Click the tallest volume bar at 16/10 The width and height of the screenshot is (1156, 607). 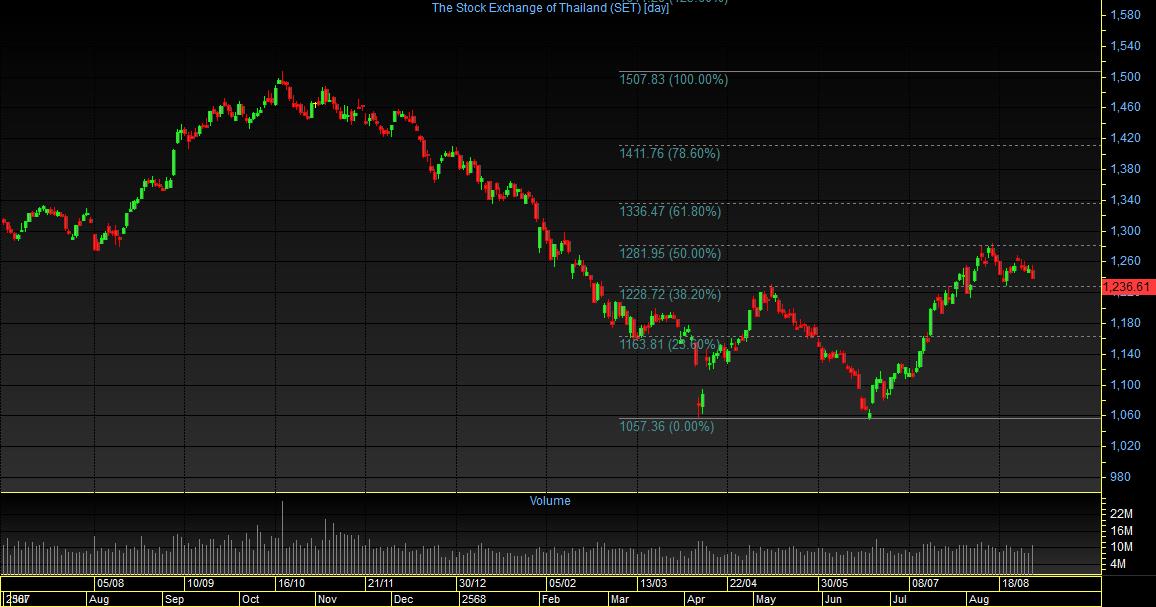click(x=282, y=537)
